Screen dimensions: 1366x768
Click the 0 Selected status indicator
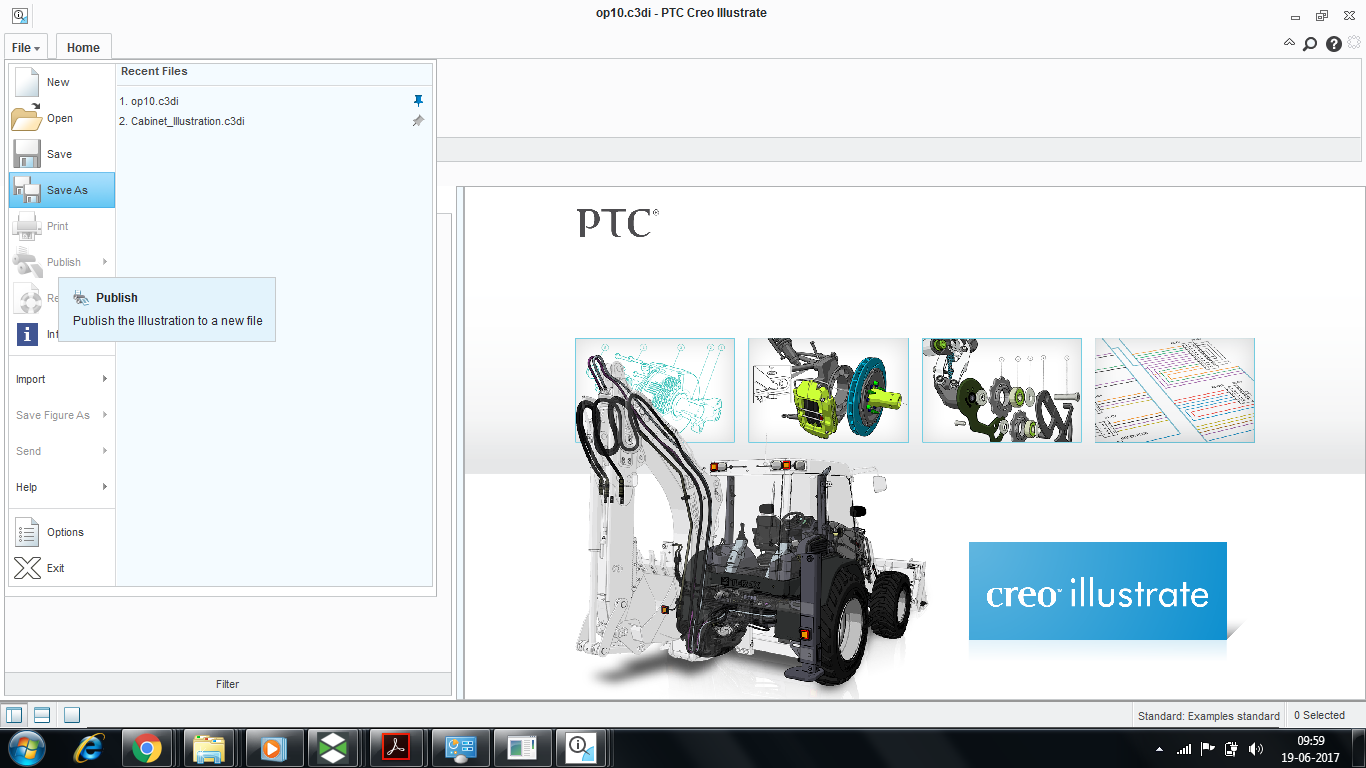[1320, 716]
